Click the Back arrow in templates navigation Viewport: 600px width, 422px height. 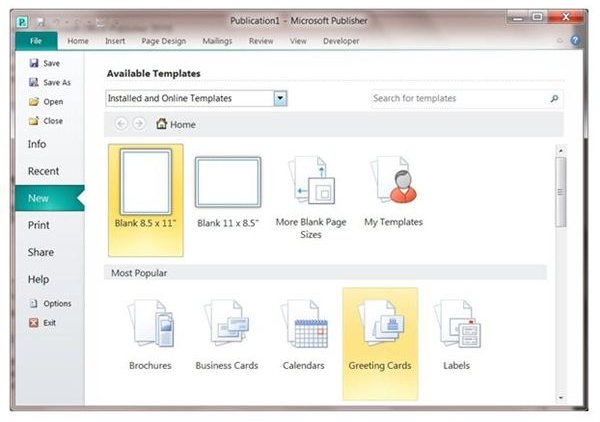[x=121, y=124]
